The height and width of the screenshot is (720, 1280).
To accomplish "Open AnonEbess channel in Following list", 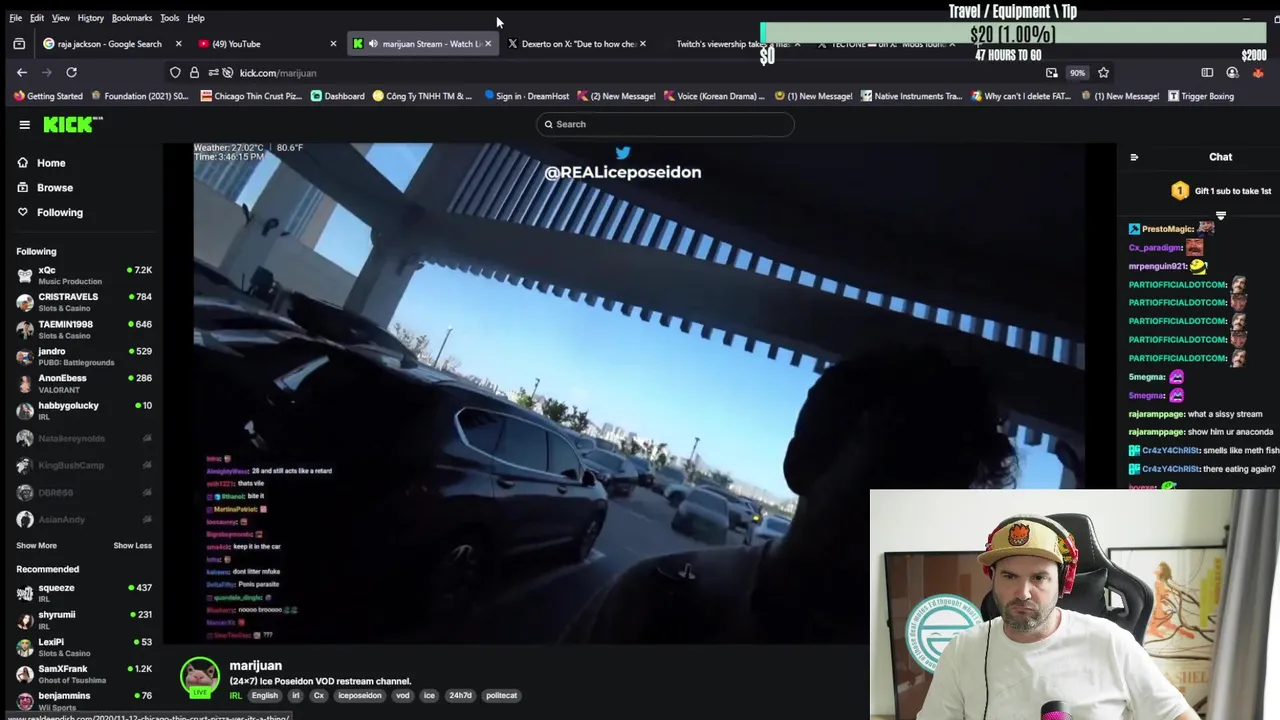I will pos(84,383).
